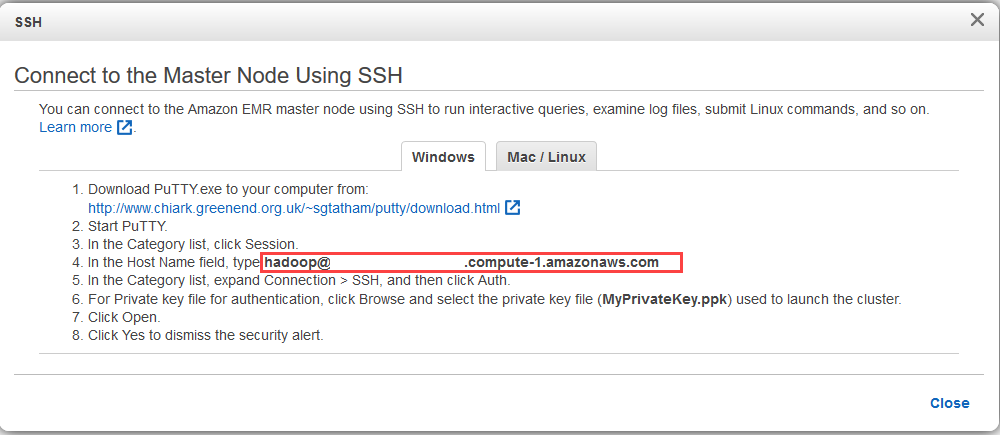
Task: Click the hadoop@ host name text
Action: tap(297, 262)
